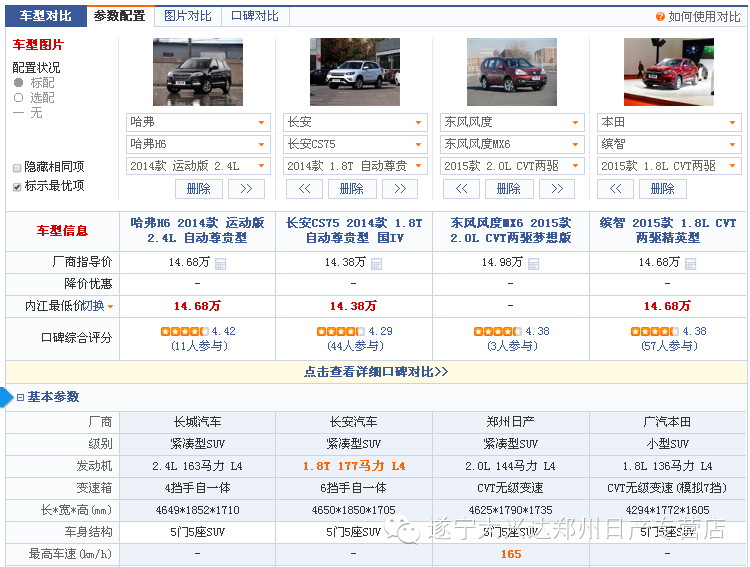This screenshot has width=750, height=567.
Task: Open the 长安 brand dropdown
Action: point(355,122)
